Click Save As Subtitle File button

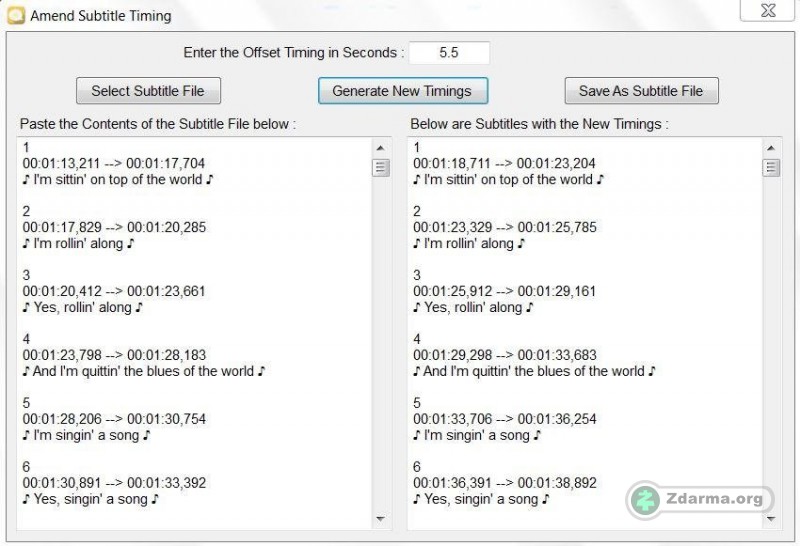(x=641, y=91)
